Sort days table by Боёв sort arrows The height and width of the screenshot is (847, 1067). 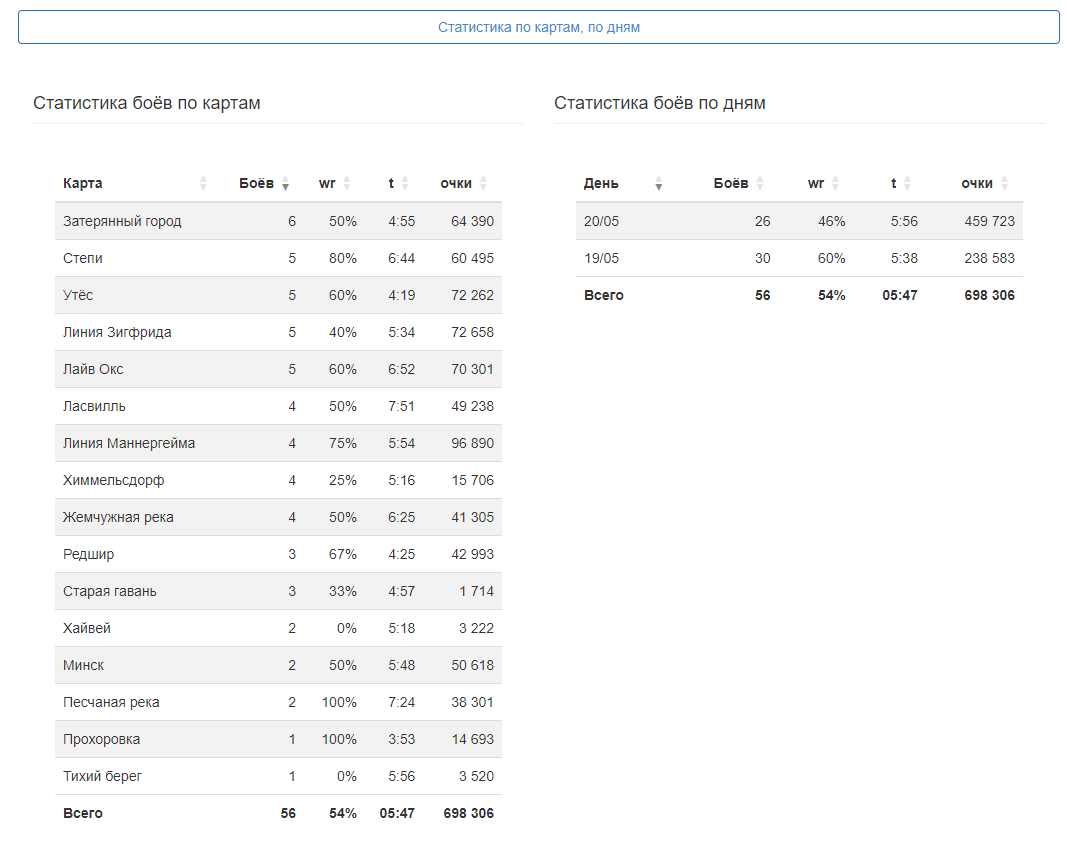pos(759,183)
